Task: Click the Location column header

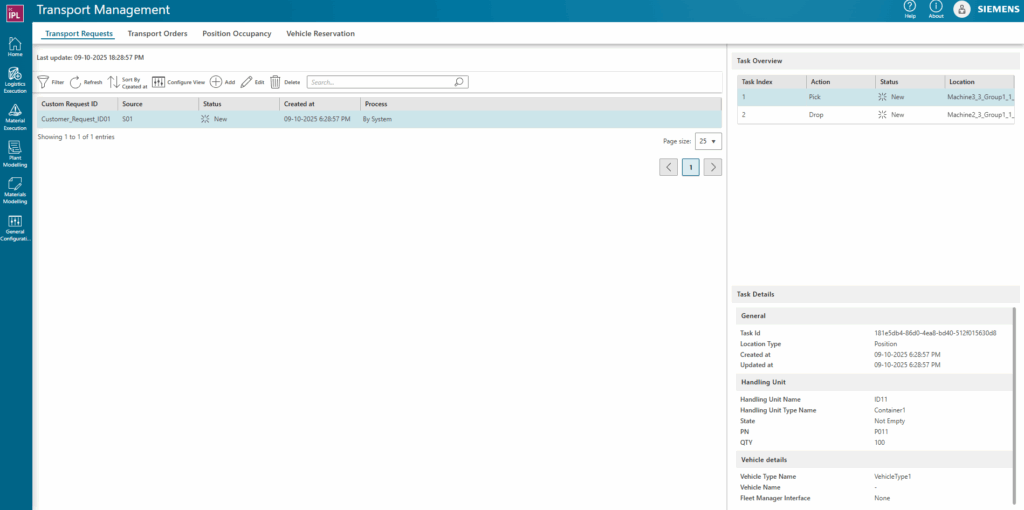Action: (x=982, y=82)
